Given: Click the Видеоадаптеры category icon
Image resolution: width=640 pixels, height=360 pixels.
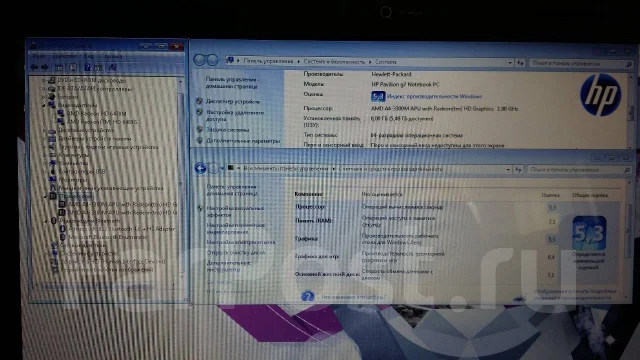Looking at the screenshot, I should [52, 105].
